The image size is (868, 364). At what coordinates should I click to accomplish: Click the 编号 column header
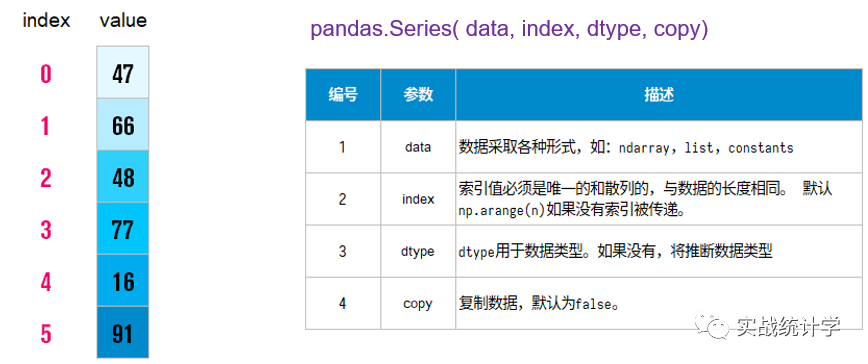coord(343,95)
